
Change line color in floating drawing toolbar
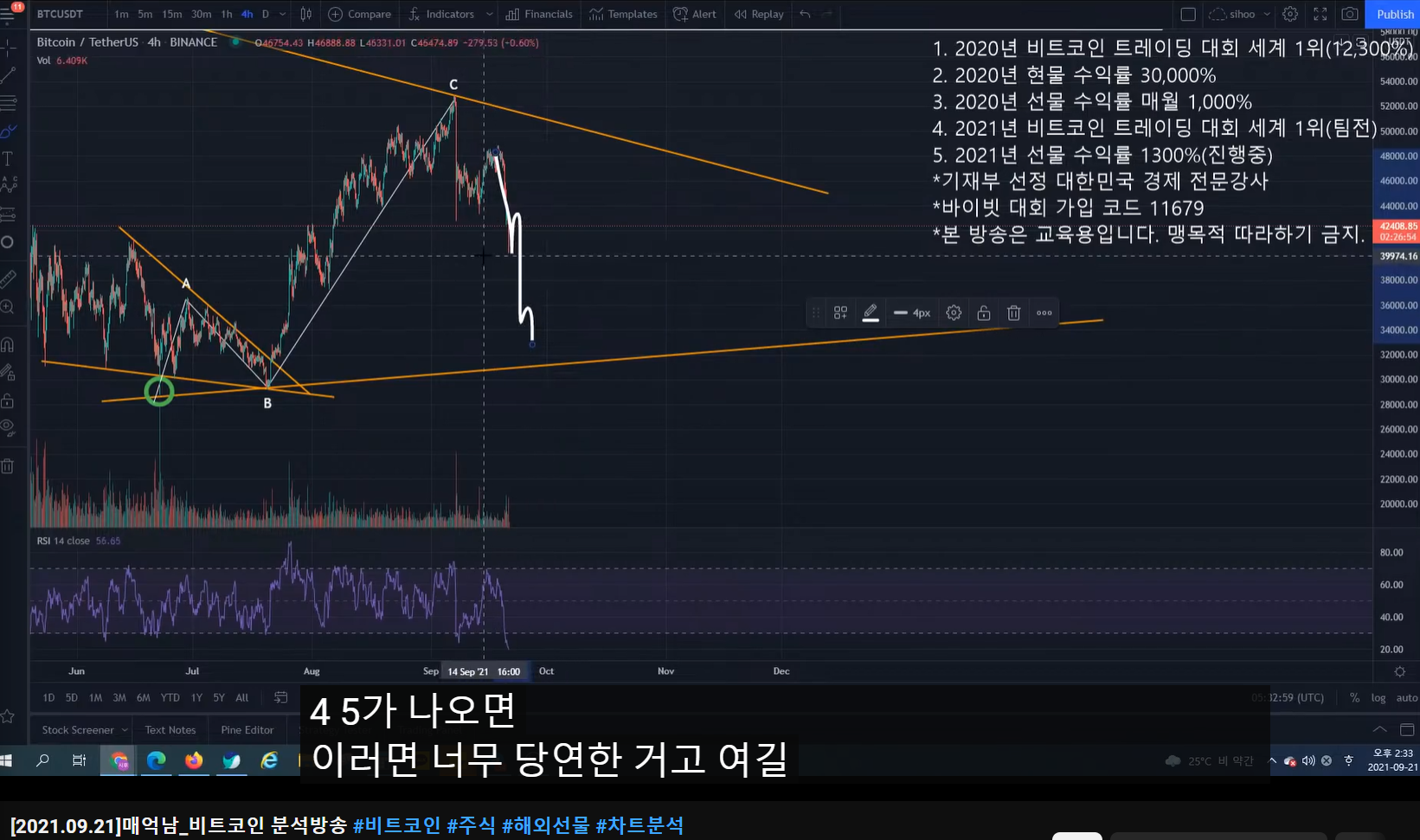click(871, 313)
